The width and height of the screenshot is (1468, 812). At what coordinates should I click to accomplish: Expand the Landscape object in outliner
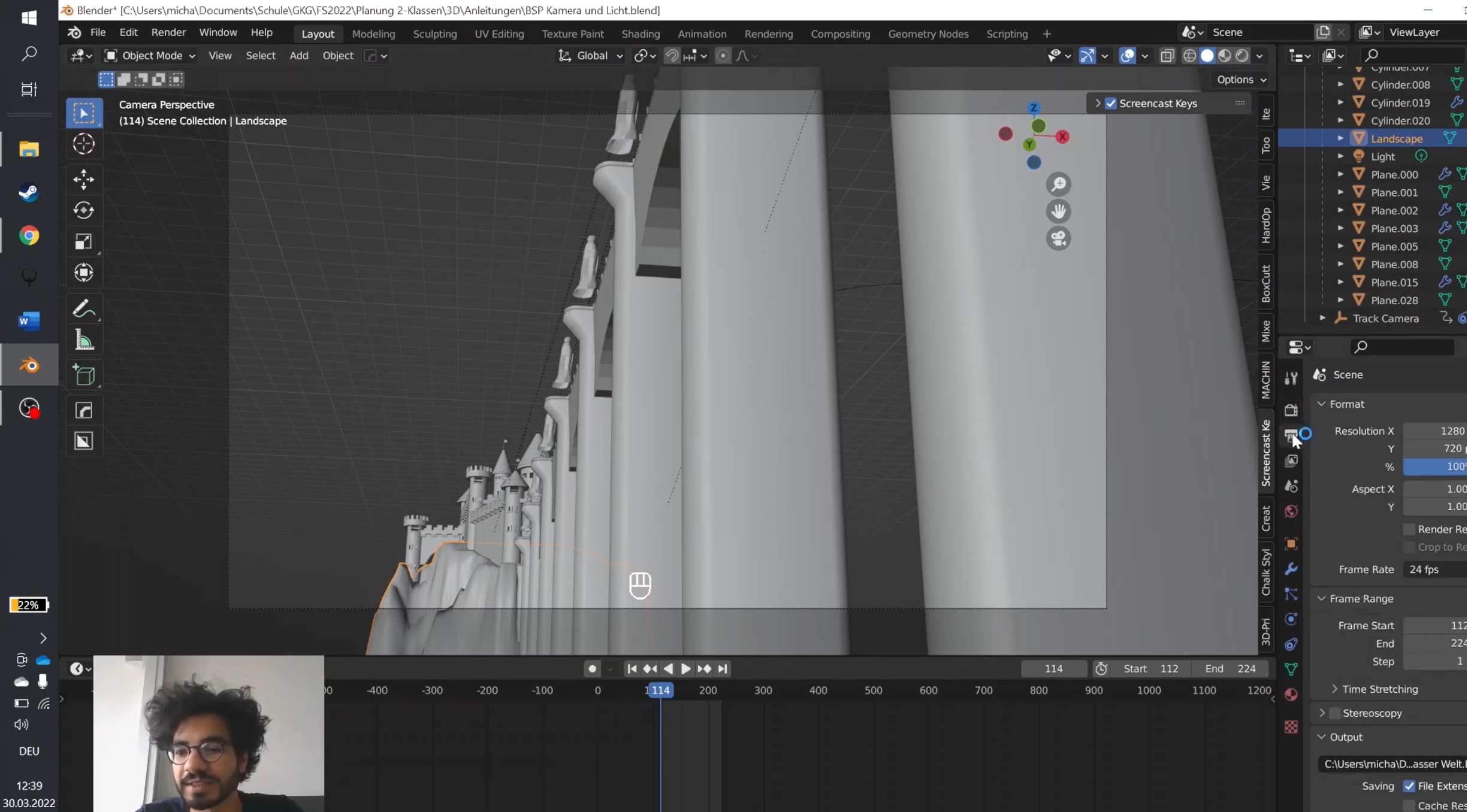coord(1341,138)
